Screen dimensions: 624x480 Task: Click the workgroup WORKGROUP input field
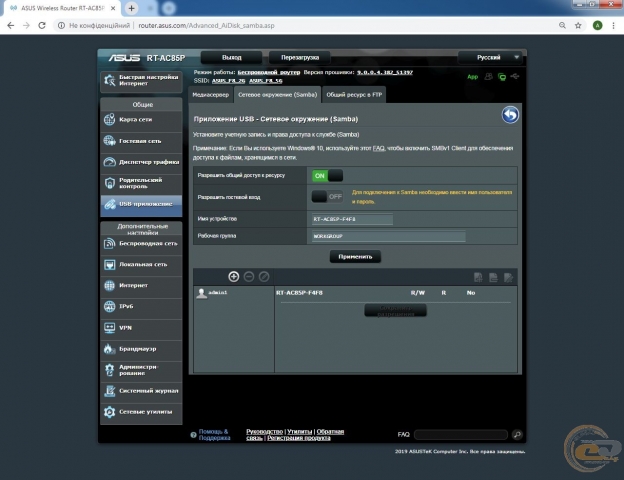pyautogui.click(x=388, y=237)
